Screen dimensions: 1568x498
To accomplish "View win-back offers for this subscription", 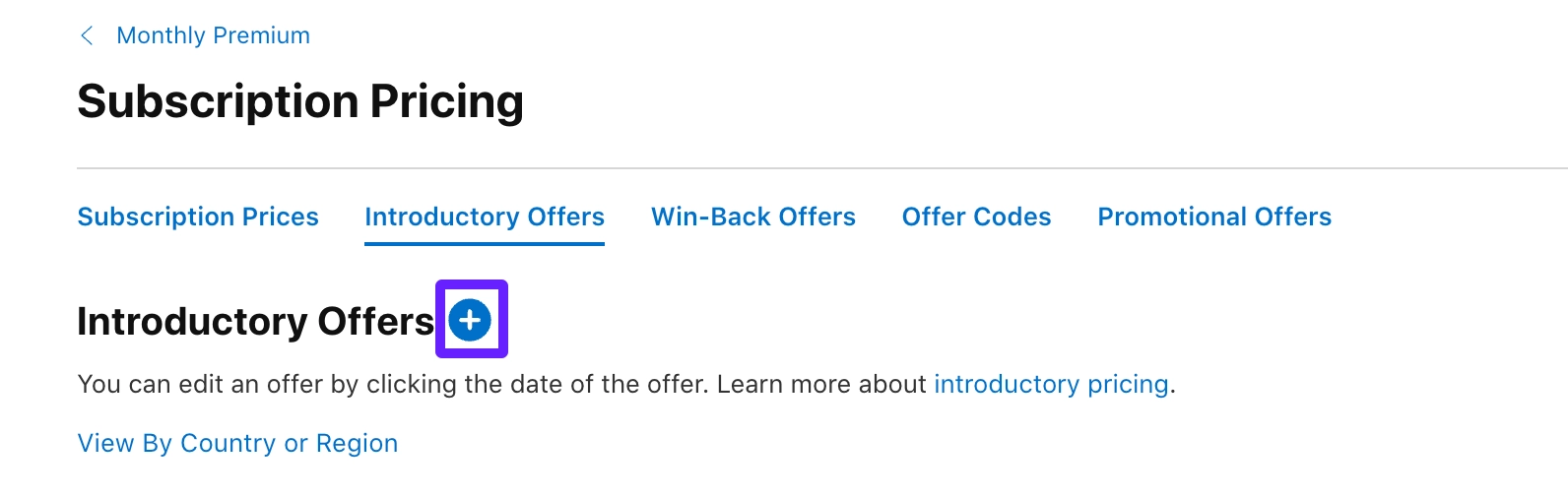I will (752, 217).
